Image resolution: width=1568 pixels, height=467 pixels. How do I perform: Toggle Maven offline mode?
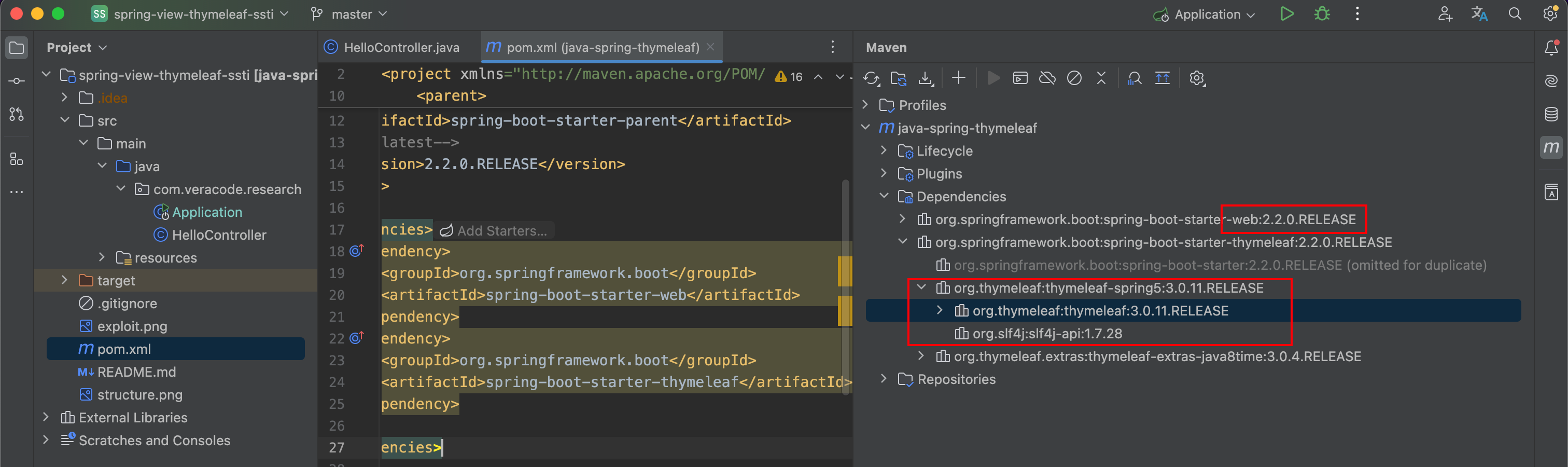click(x=1047, y=78)
